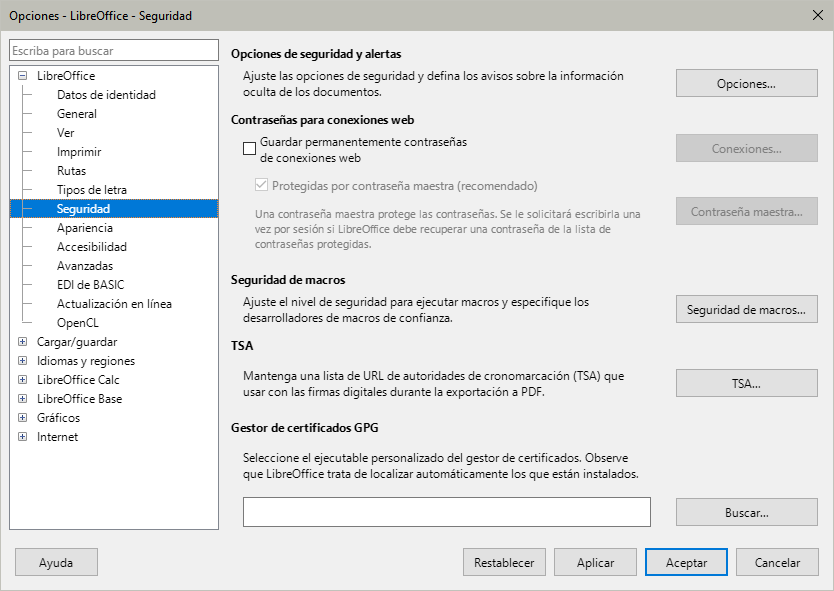Viewport: 834px width, 591px height.
Task: Select the Avanzadas tree entry
Action: pos(85,266)
